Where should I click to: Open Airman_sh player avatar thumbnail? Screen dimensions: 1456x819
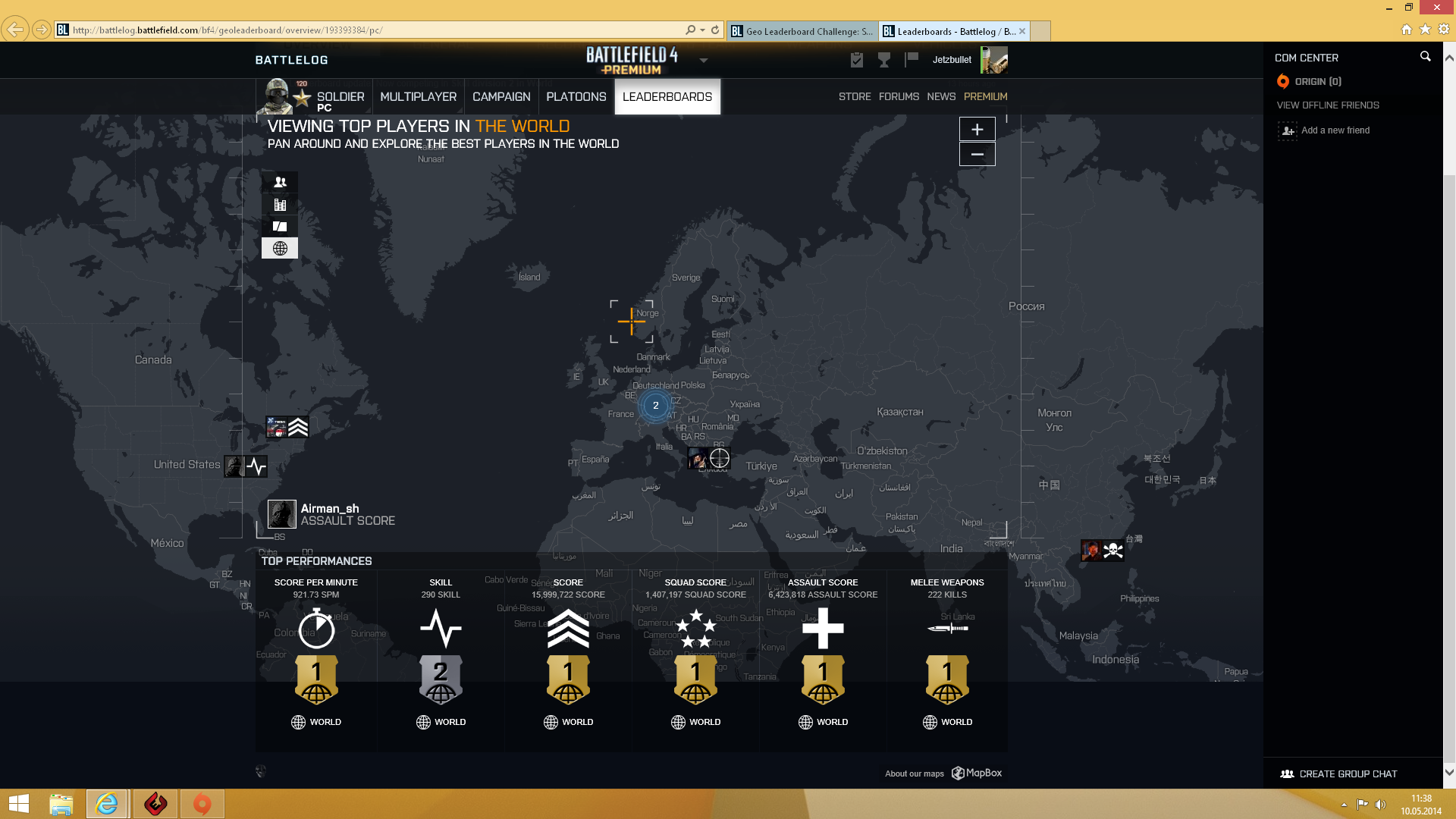click(x=282, y=514)
